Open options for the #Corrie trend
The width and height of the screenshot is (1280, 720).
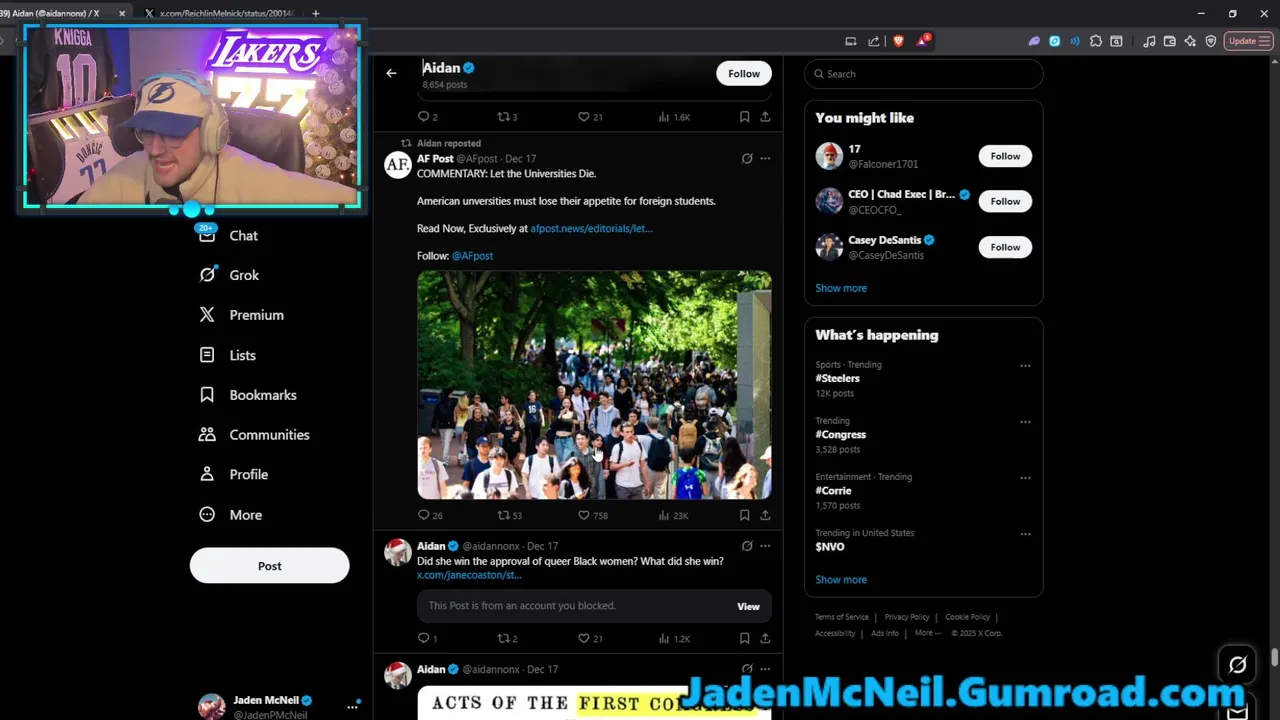[1025, 478]
